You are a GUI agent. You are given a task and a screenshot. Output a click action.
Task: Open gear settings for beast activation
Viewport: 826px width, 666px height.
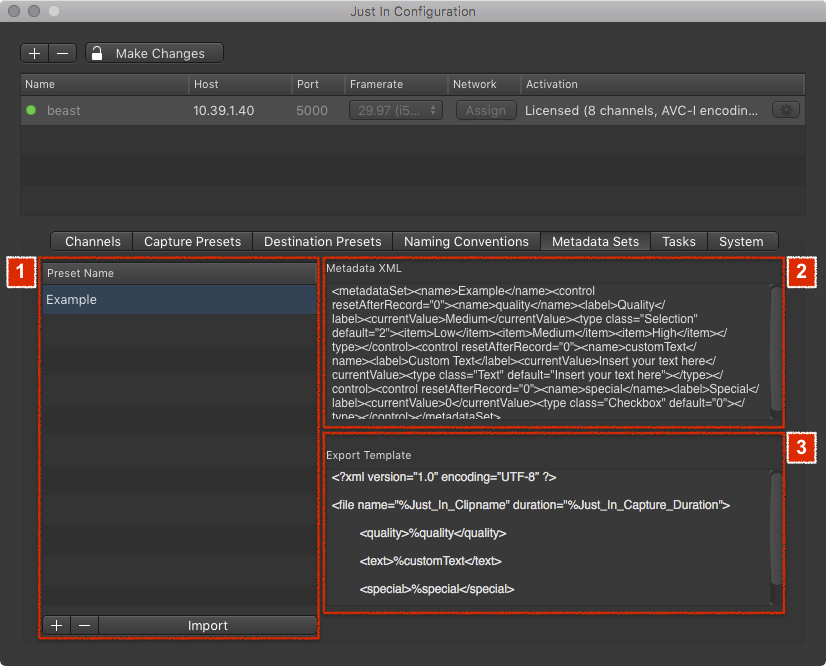coord(786,110)
